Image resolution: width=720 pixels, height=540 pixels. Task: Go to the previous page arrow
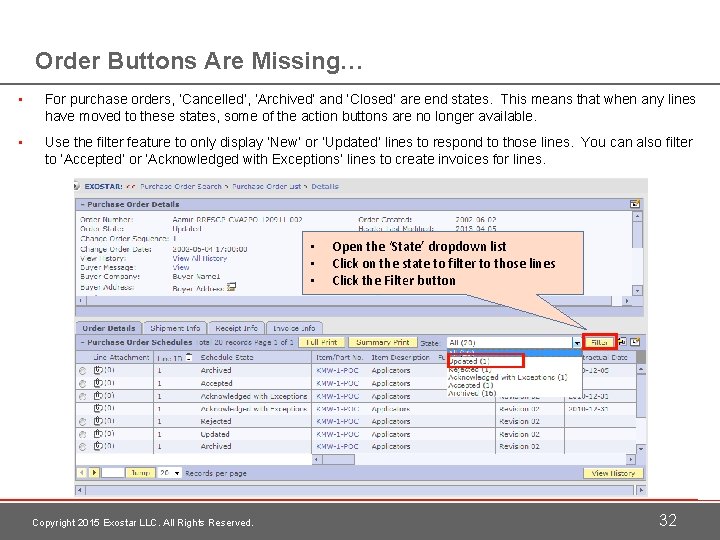click(x=82, y=472)
